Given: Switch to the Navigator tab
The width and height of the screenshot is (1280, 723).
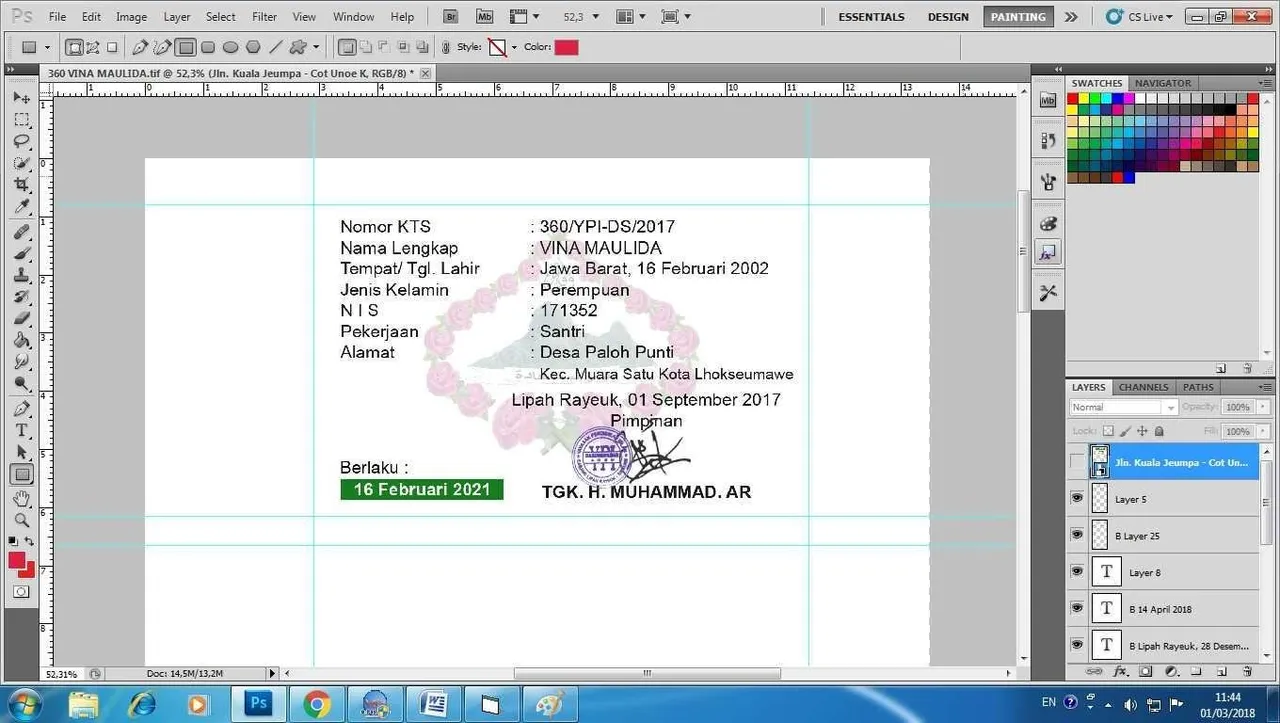Looking at the screenshot, I should (x=1163, y=83).
